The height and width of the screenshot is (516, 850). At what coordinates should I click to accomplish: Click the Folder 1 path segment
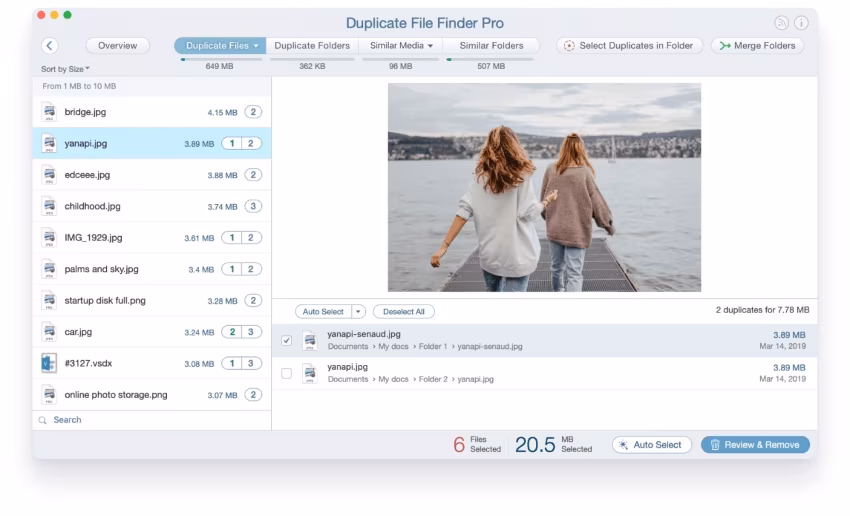pos(433,346)
